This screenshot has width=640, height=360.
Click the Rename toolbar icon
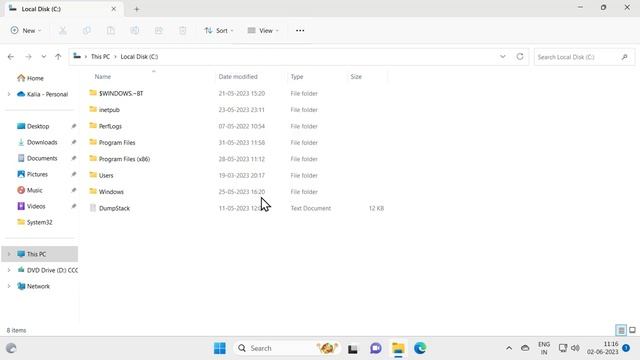[x=135, y=31]
